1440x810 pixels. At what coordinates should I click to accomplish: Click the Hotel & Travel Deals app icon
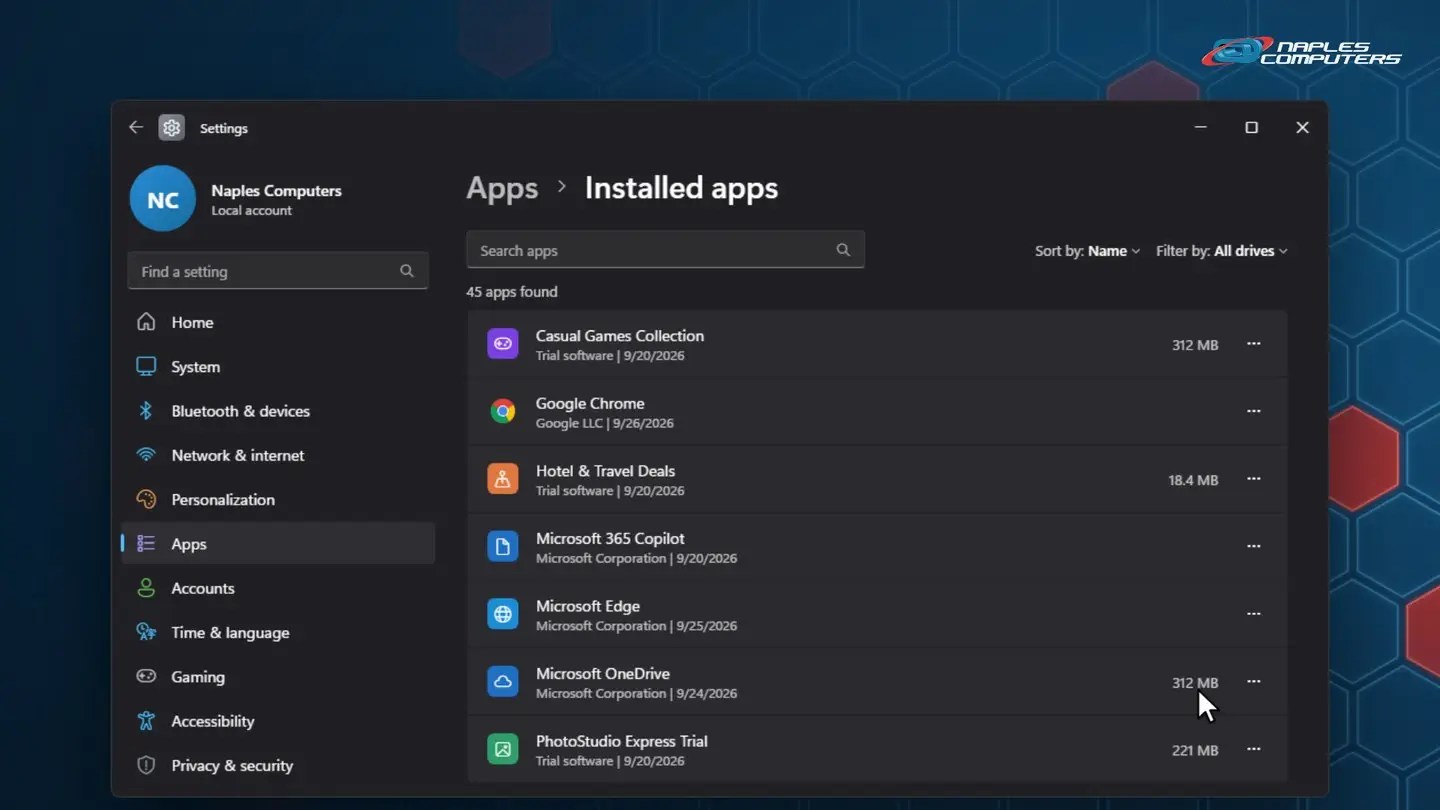coord(503,479)
